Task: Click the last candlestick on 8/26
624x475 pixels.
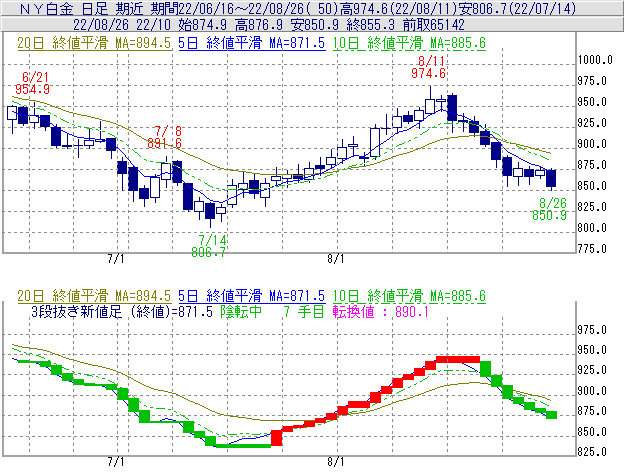Action: coord(551,178)
